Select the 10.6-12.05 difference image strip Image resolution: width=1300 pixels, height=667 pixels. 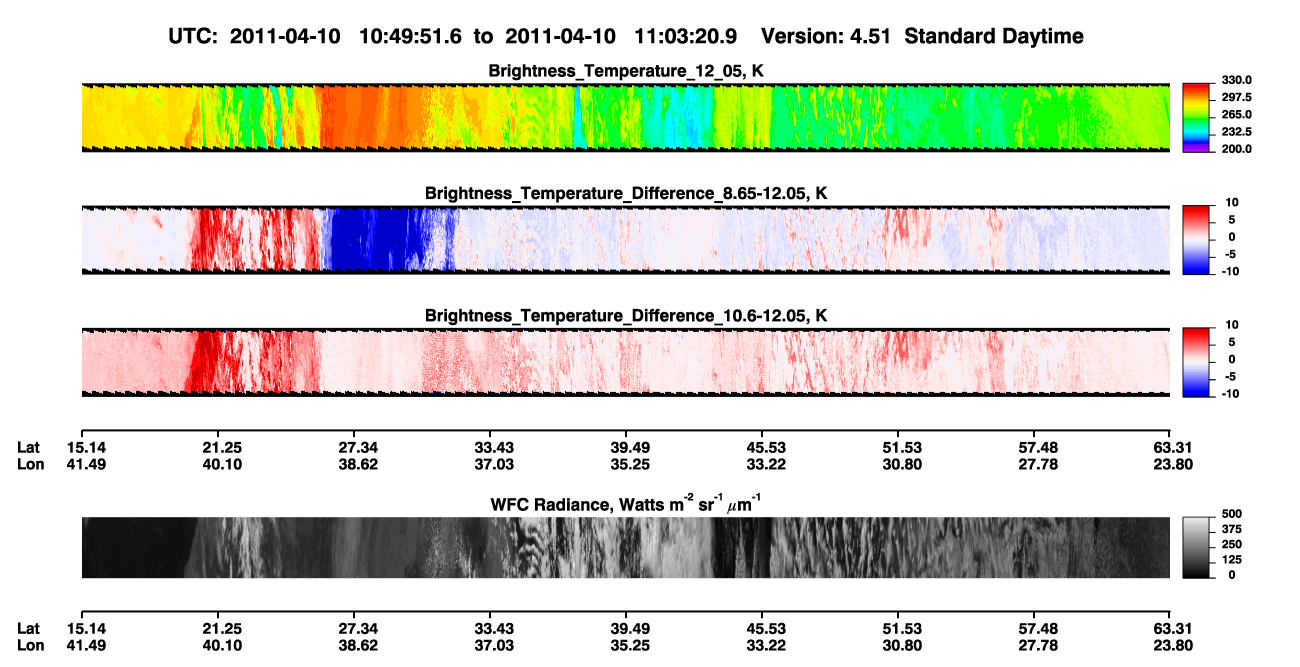626,362
